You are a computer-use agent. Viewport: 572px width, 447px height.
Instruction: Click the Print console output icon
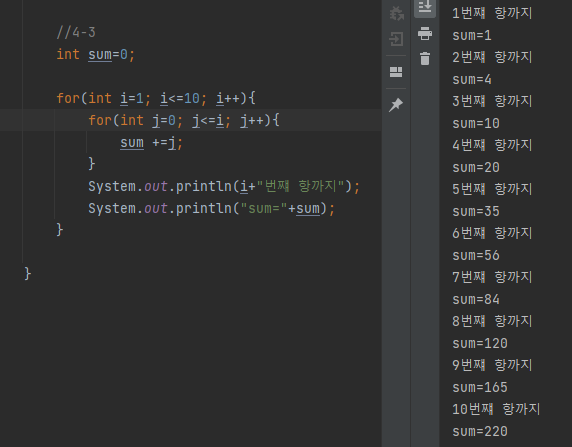[x=425, y=33]
